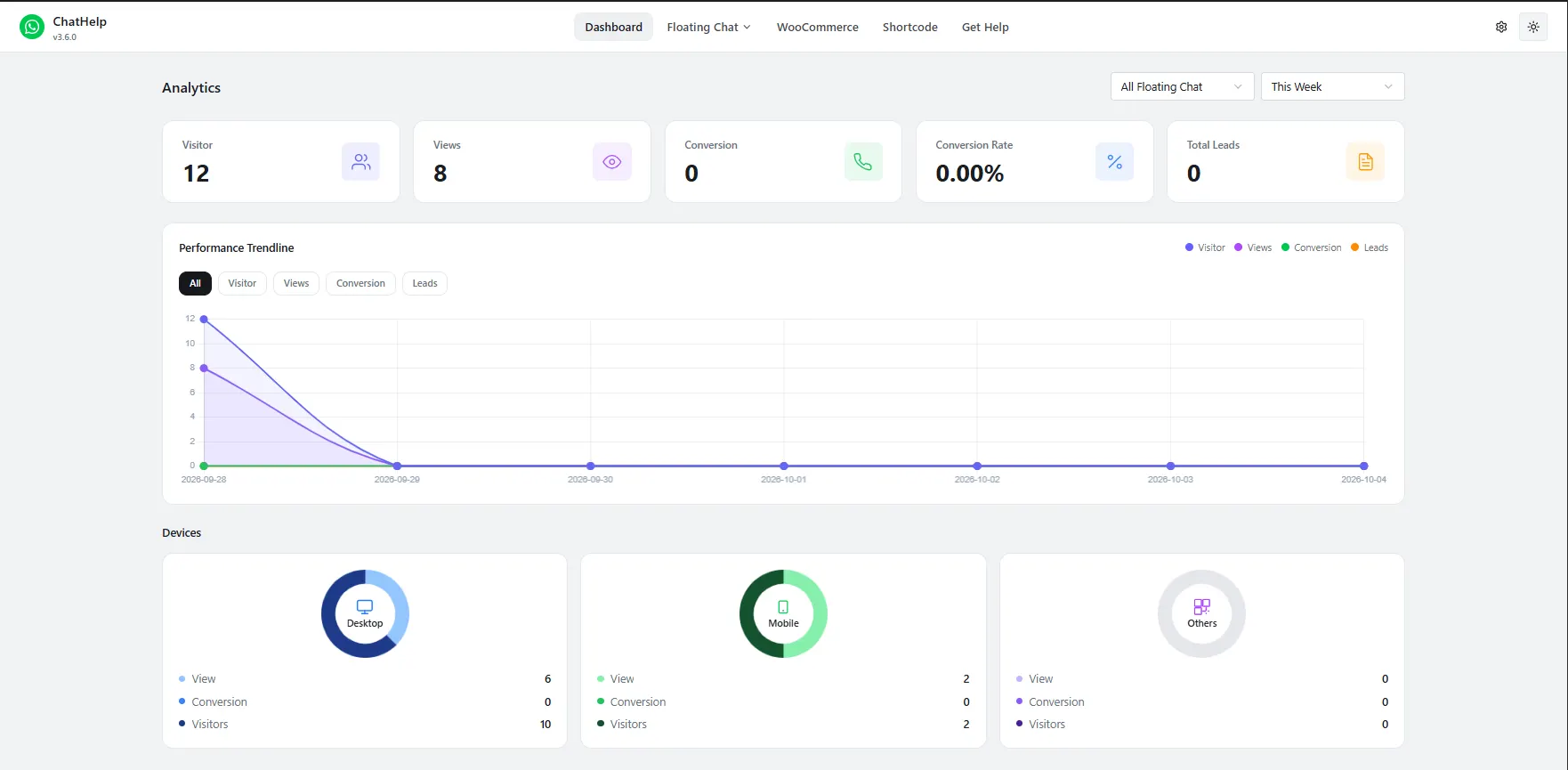Open the Dashboard tab
Viewport: 1568px width, 770px height.
[613, 27]
